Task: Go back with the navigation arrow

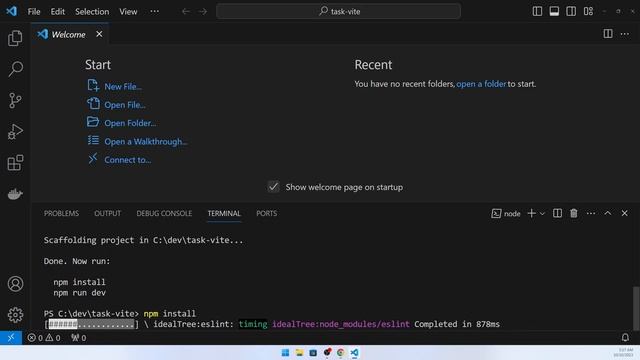Action: (186, 11)
